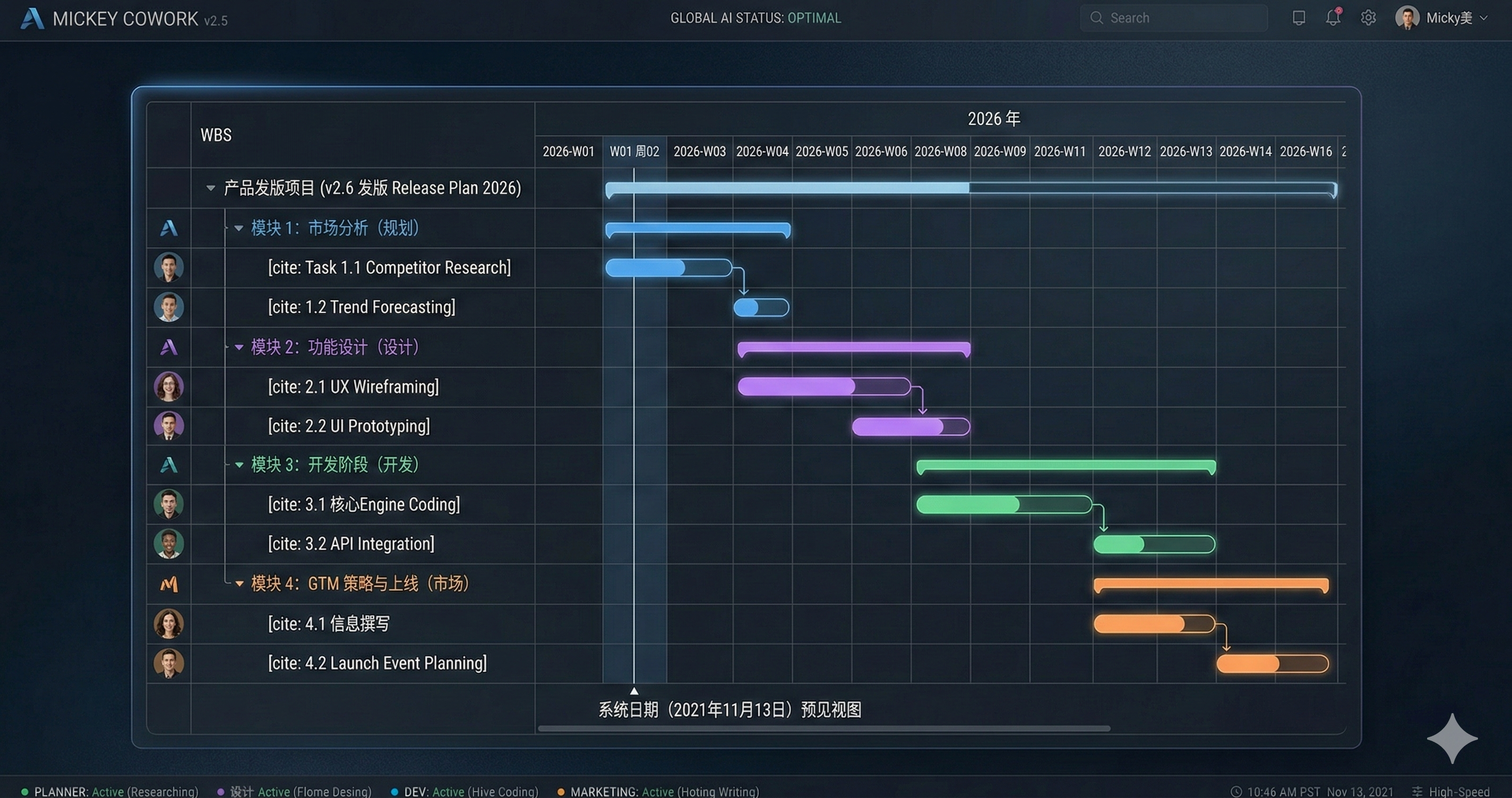Click the purple agent icon for module 2

[168, 348]
